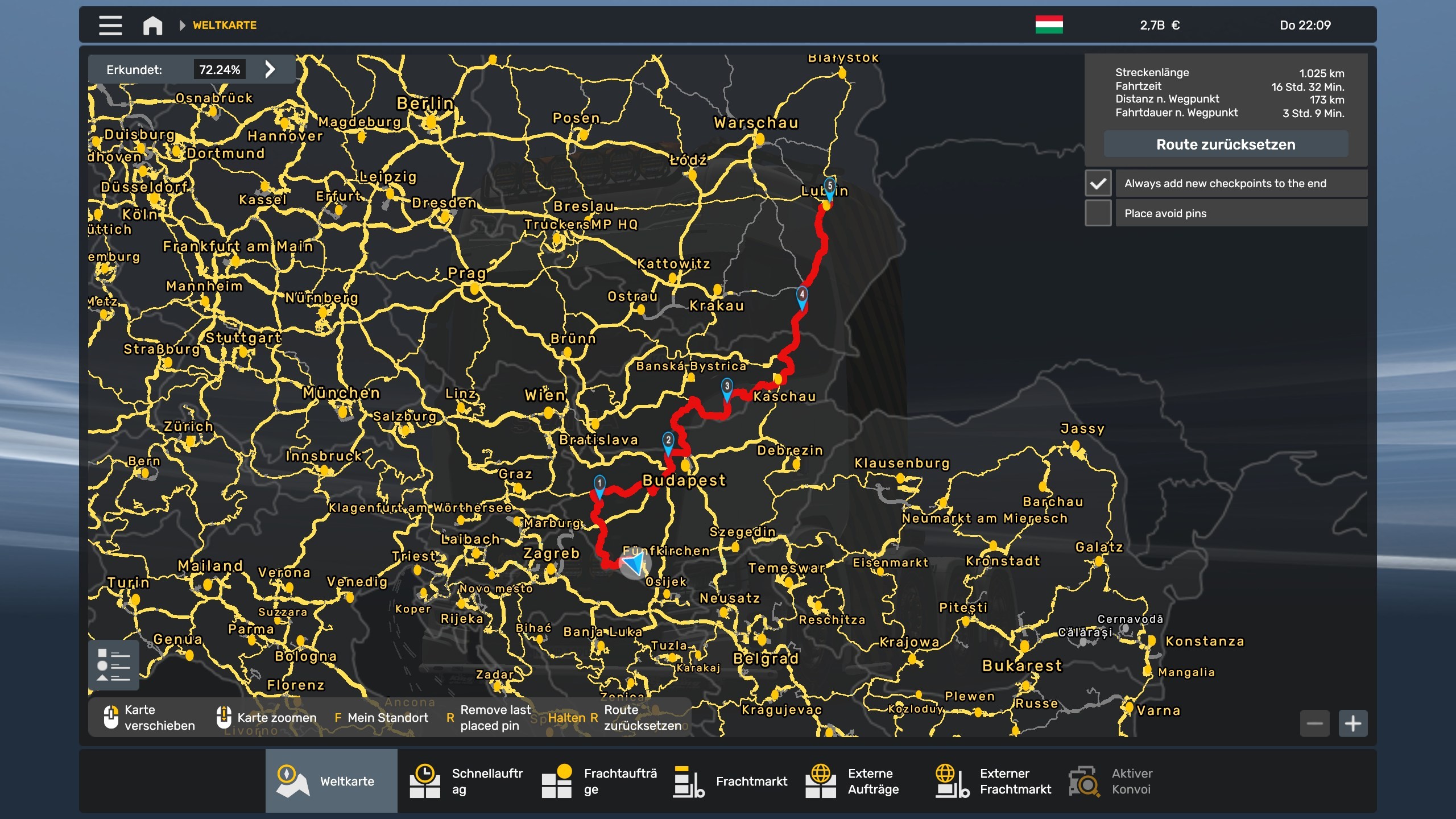Open the Weltkarte tab

pyautogui.click(x=331, y=781)
